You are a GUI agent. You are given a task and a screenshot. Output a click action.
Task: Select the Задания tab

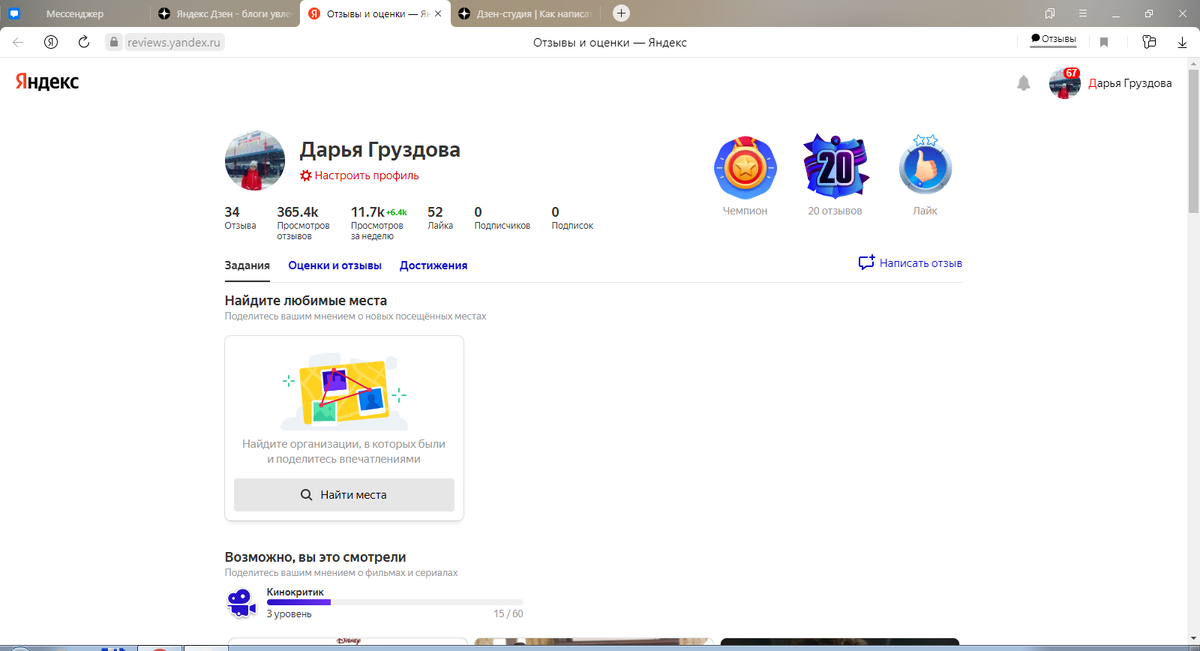[x=247, y=265]
